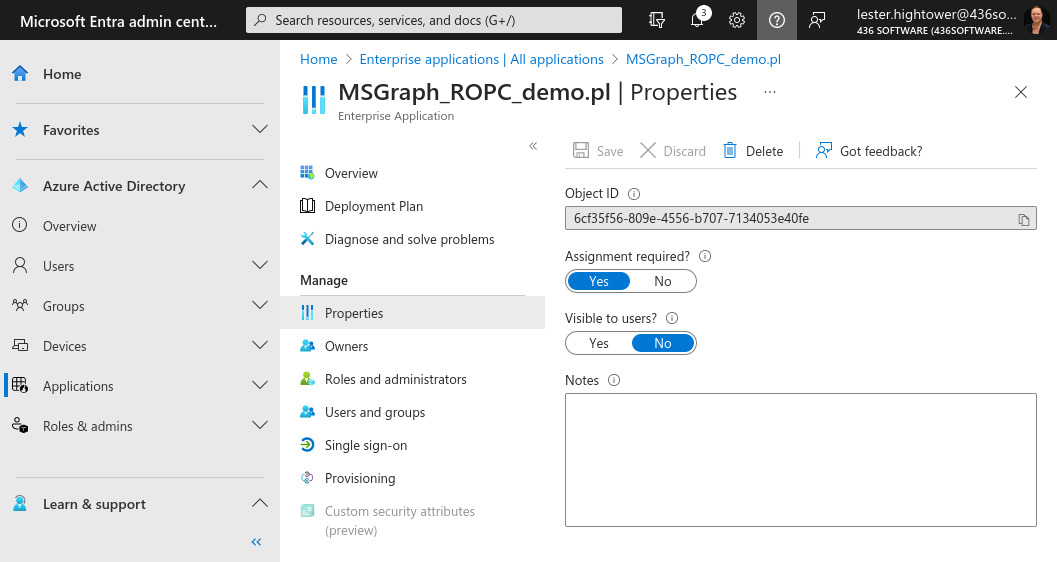
Task: Go to Enterprise applications | All applications breadcrumb
Action: coord(481,59)
